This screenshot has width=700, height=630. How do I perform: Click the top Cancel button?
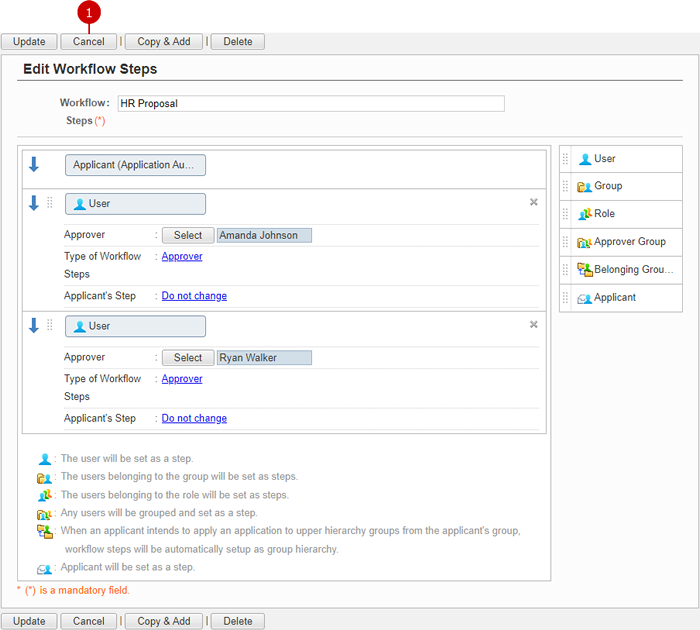[88, 42]
